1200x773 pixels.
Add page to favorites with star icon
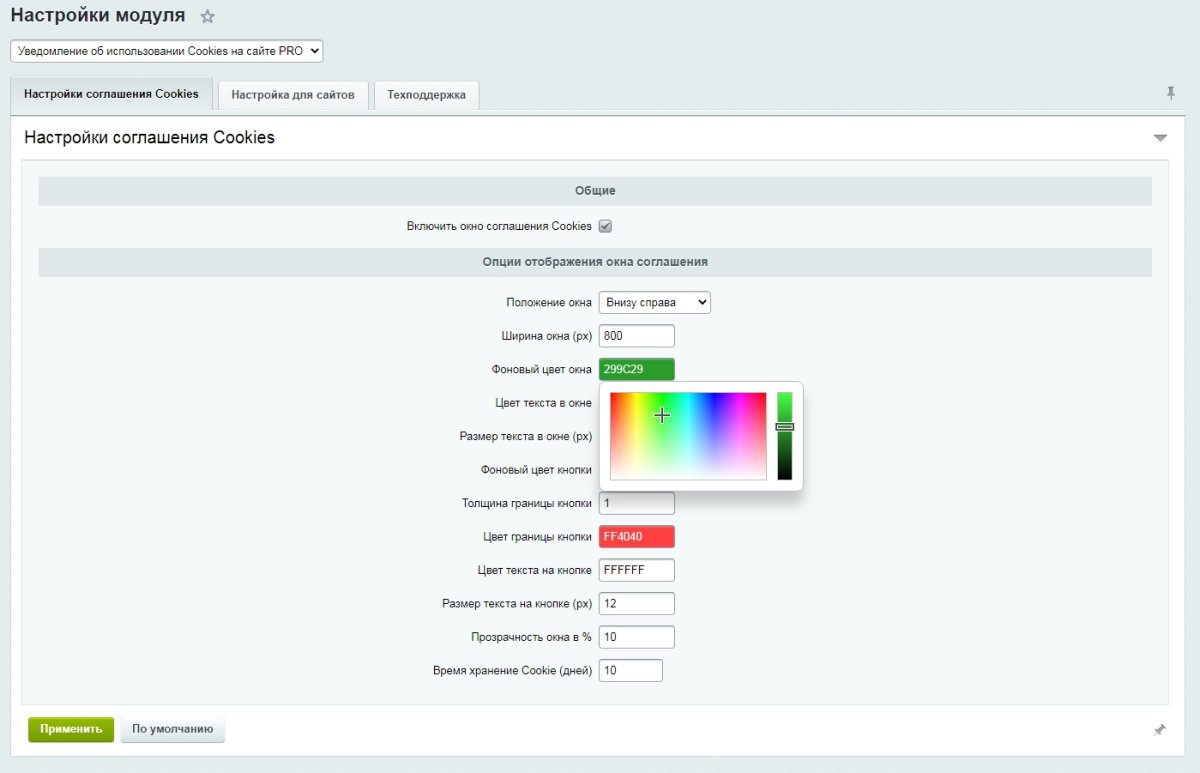tap(208, 17)
